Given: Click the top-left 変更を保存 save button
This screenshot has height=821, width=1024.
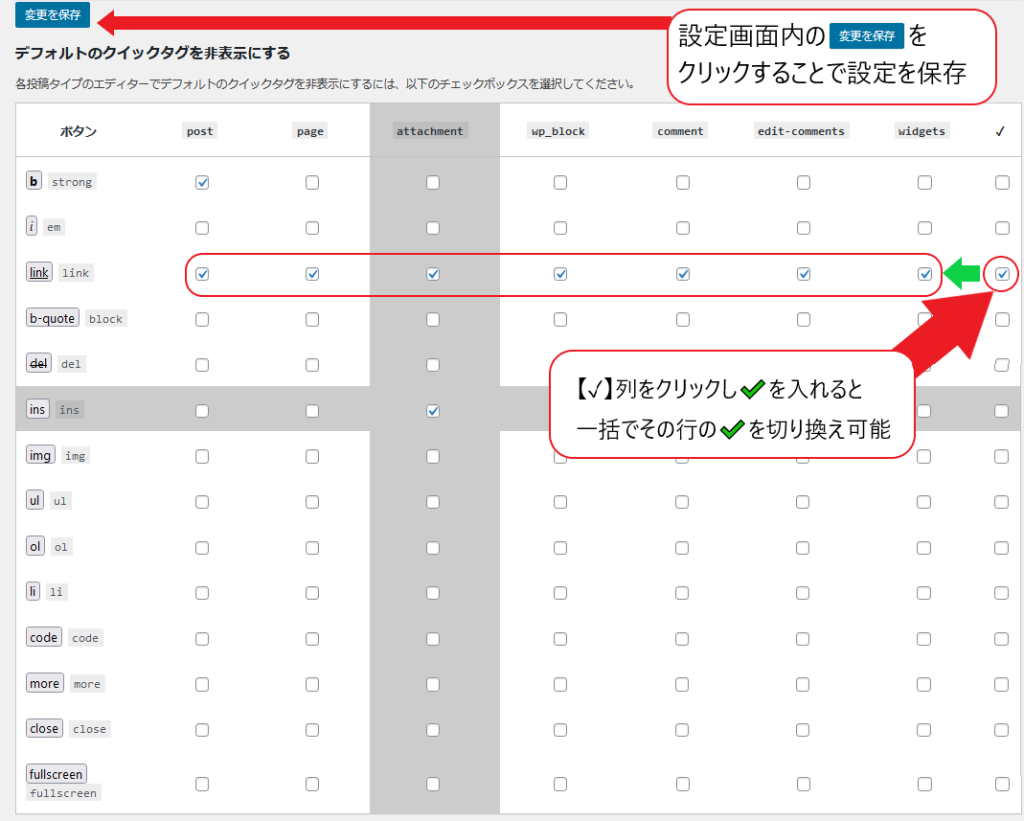Looking at the screenshot, I should 53,15.
